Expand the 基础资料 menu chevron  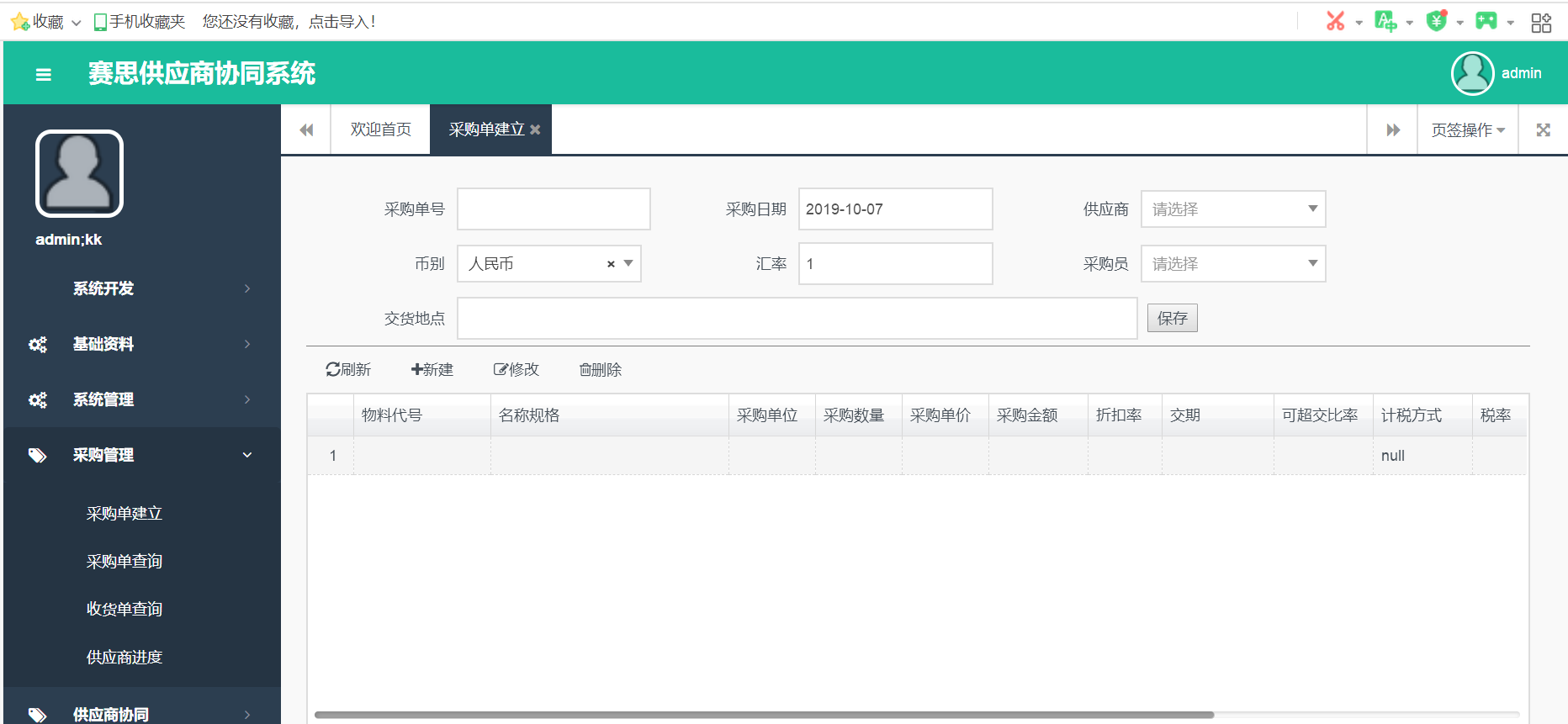coord(247,344)
